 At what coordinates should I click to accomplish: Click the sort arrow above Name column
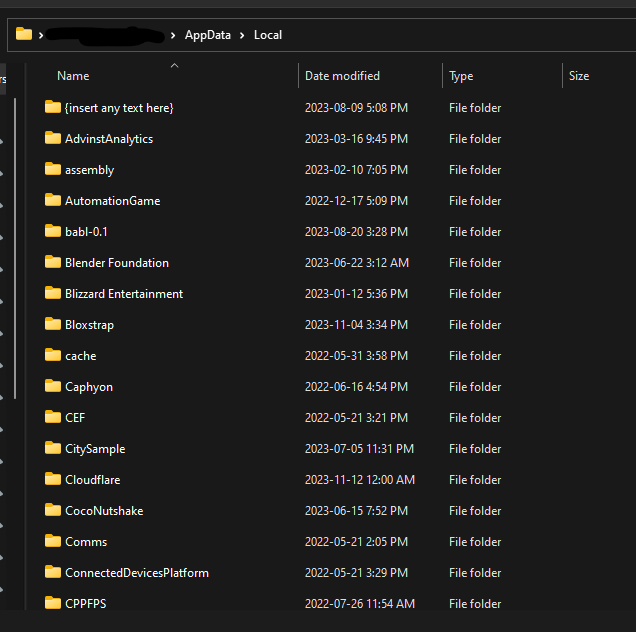174,66
